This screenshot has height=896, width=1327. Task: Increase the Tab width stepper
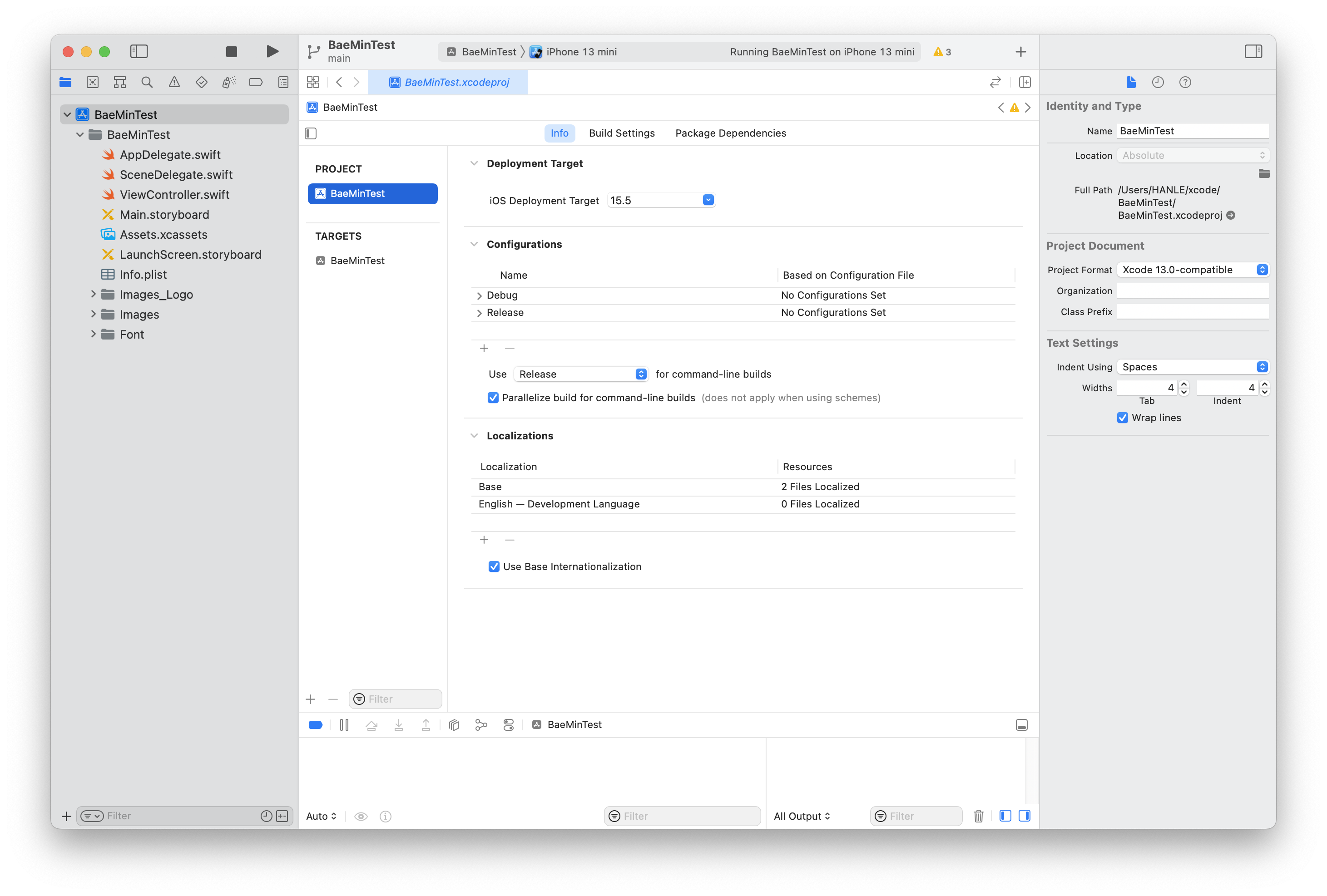[x=1183, y=384]
